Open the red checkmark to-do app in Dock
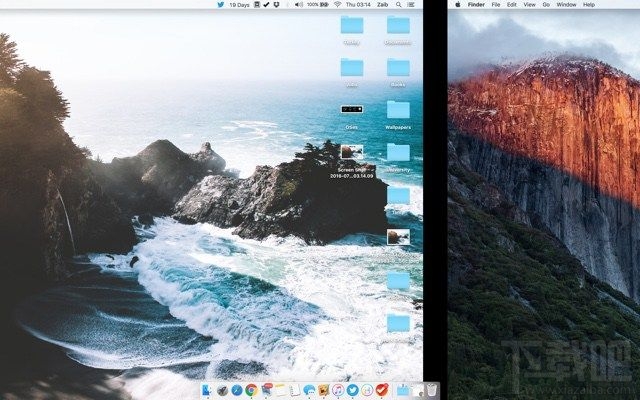Image resolution: width=640 pixels, height=400 pixels. click(x=382, y=391)
